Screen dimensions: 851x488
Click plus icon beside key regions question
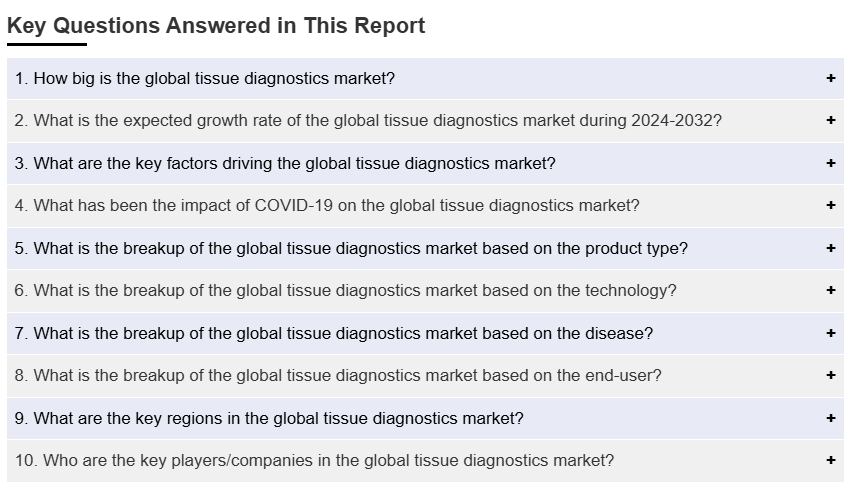[x=830, y=418]
